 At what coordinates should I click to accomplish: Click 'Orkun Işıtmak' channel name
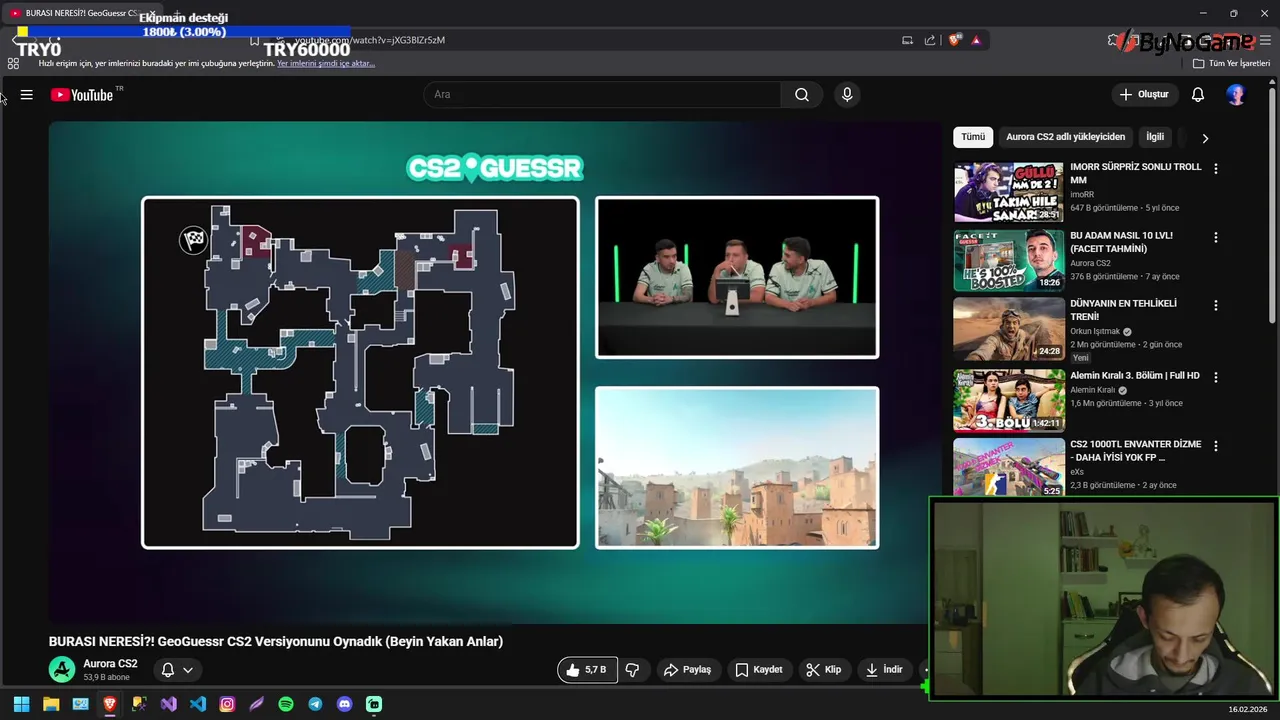point(1095,331)
